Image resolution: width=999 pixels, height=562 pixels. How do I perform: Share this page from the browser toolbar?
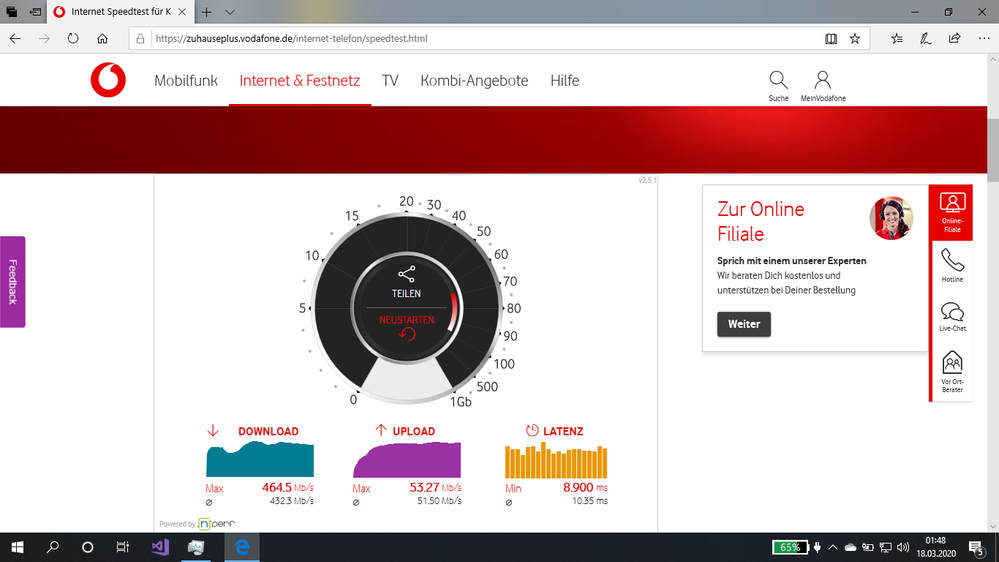click(954, 39)
